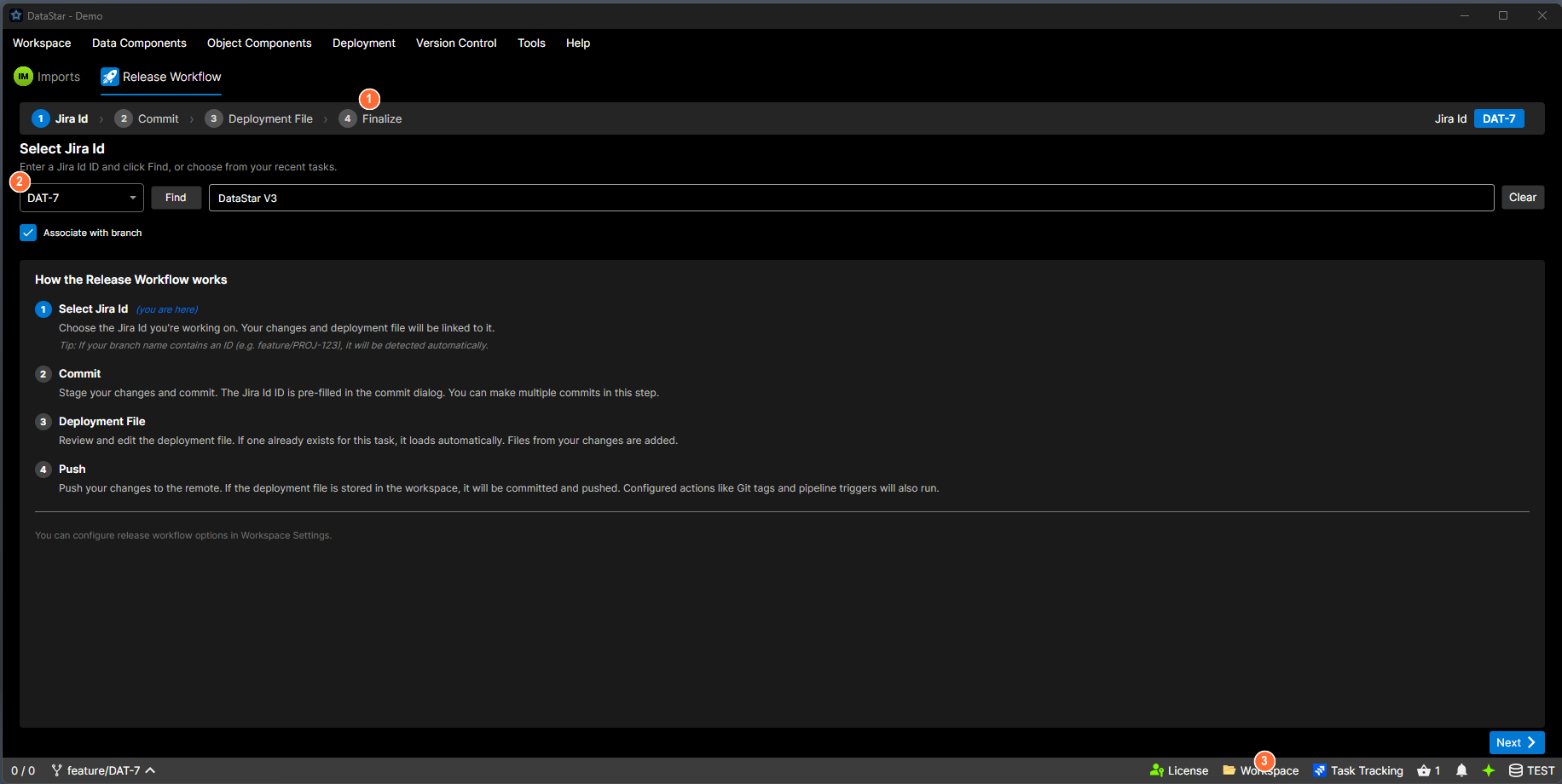Click the Next button
The height and width of the screenshot is (784, 1562).
click(x=1517, y=742)
